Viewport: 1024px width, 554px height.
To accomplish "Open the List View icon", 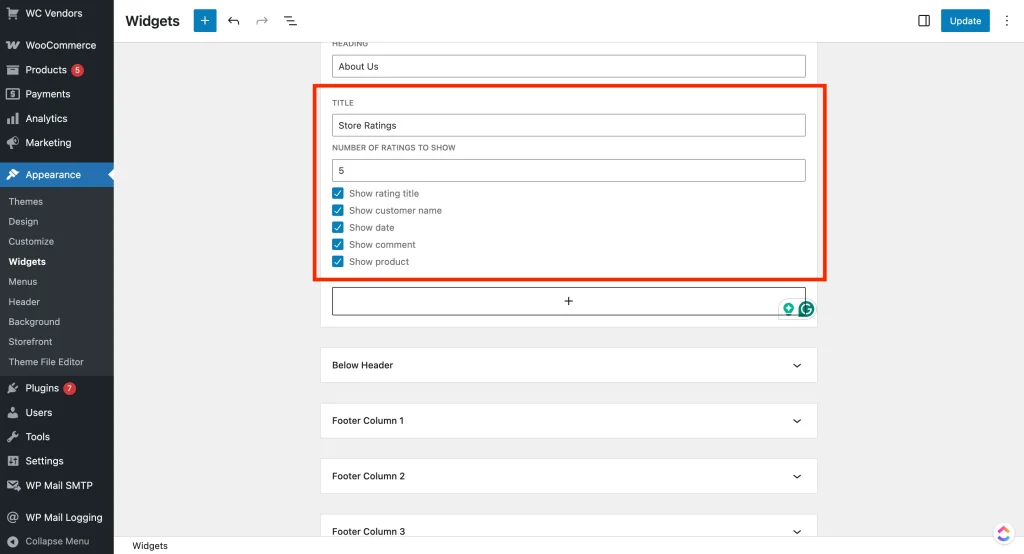I will [x=290, y=21].
